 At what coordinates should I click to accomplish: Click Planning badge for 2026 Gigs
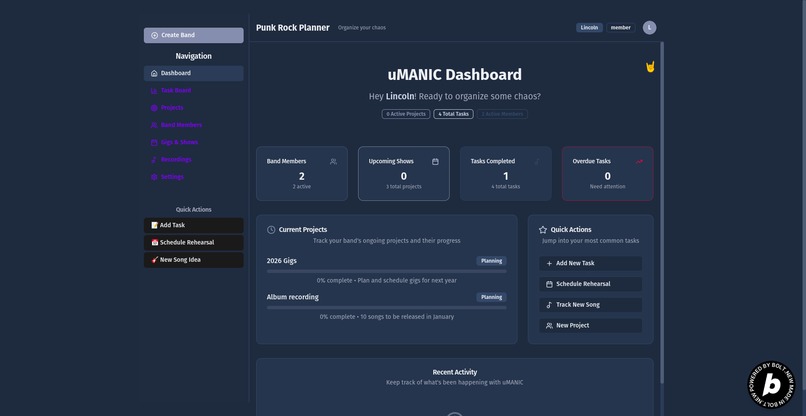point(491,261)
